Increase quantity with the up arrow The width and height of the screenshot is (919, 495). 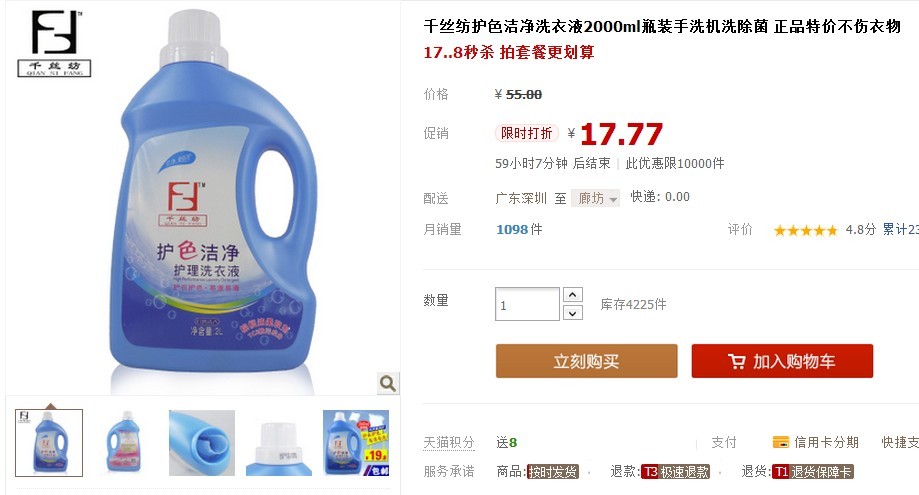click(x=573, y=295)
